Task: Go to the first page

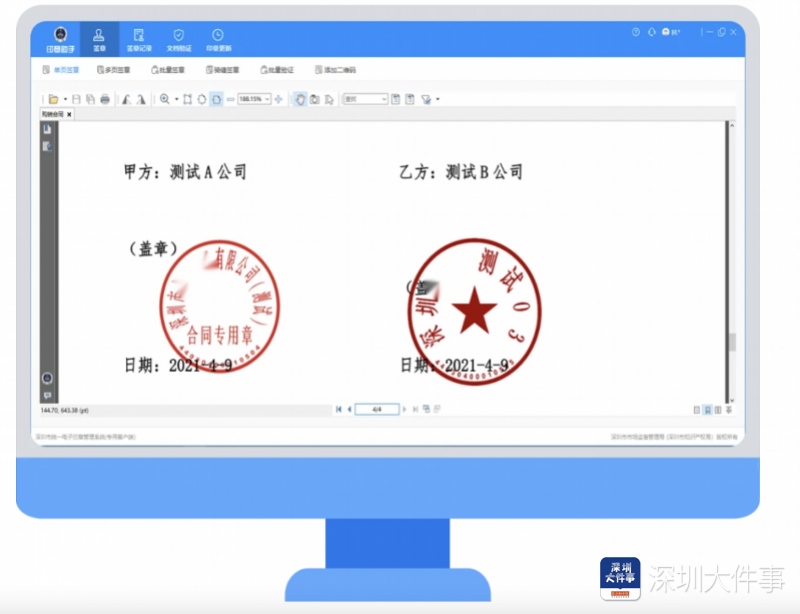Action: (x=338, y=409)
